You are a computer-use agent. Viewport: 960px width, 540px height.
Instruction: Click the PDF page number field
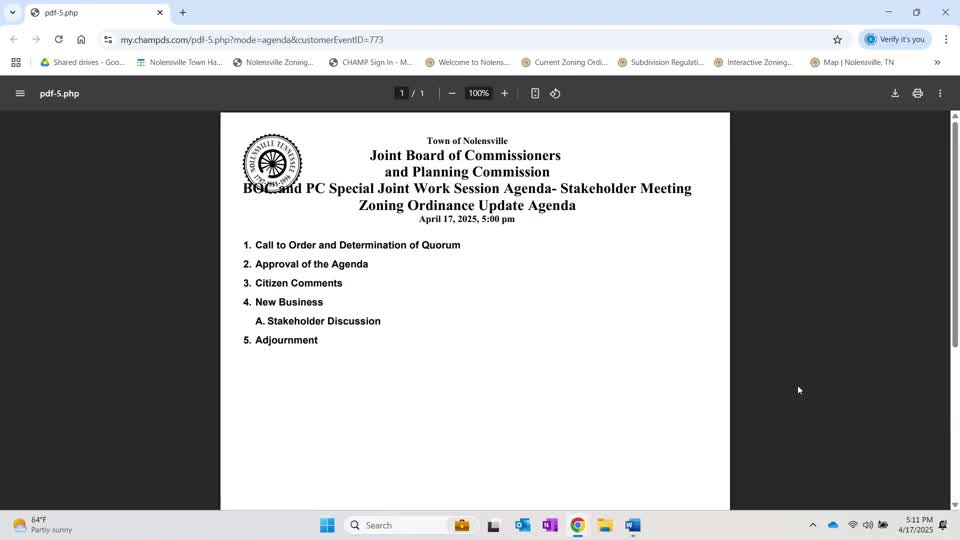[x=402, y=94]
